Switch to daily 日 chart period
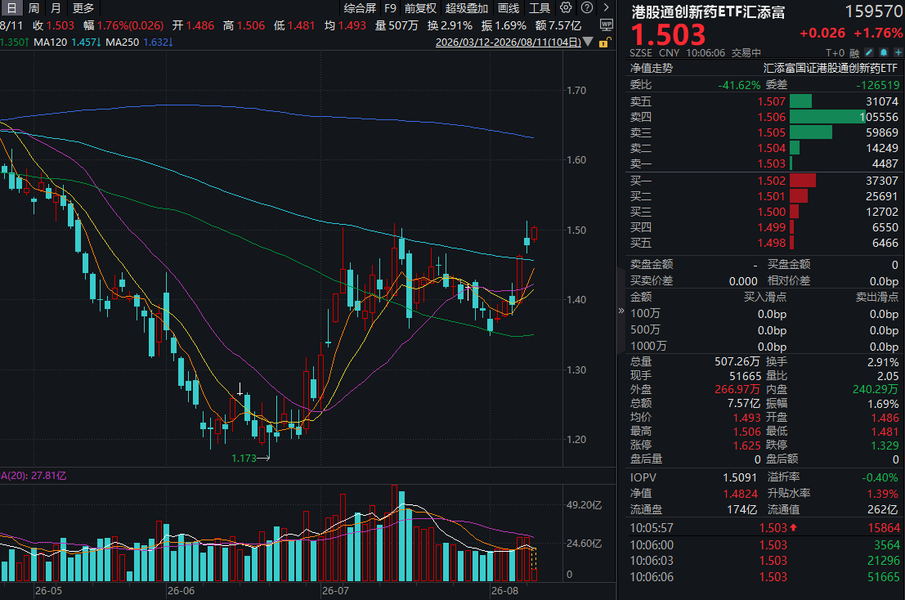This screenshot has width=905, height=600. tap(12, 8)
